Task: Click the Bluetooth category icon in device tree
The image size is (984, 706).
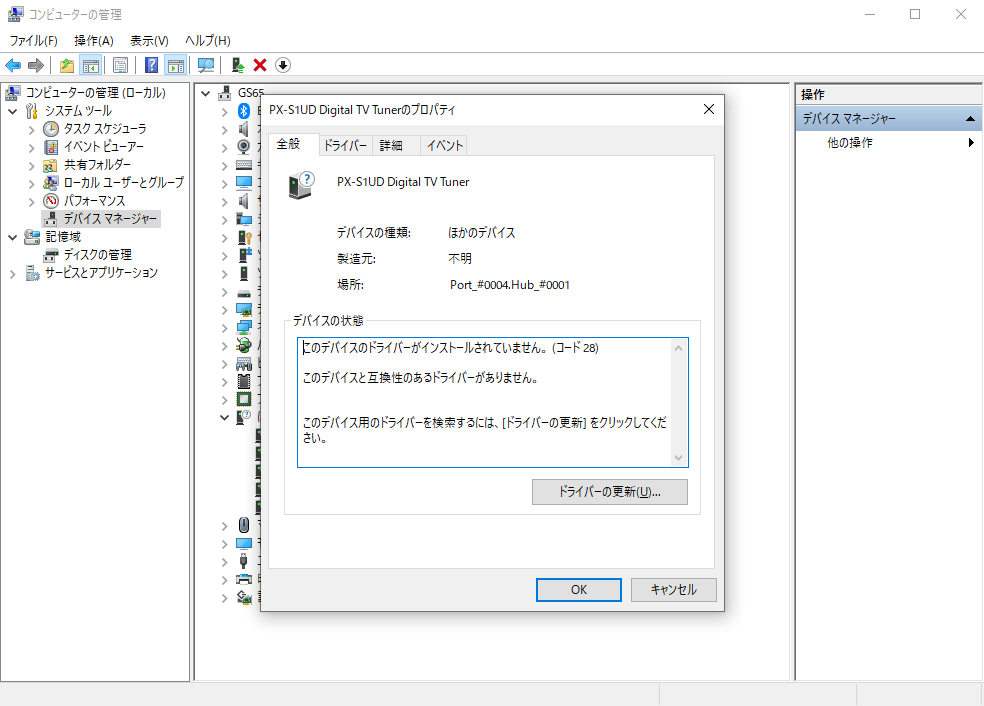Action: 243,111
